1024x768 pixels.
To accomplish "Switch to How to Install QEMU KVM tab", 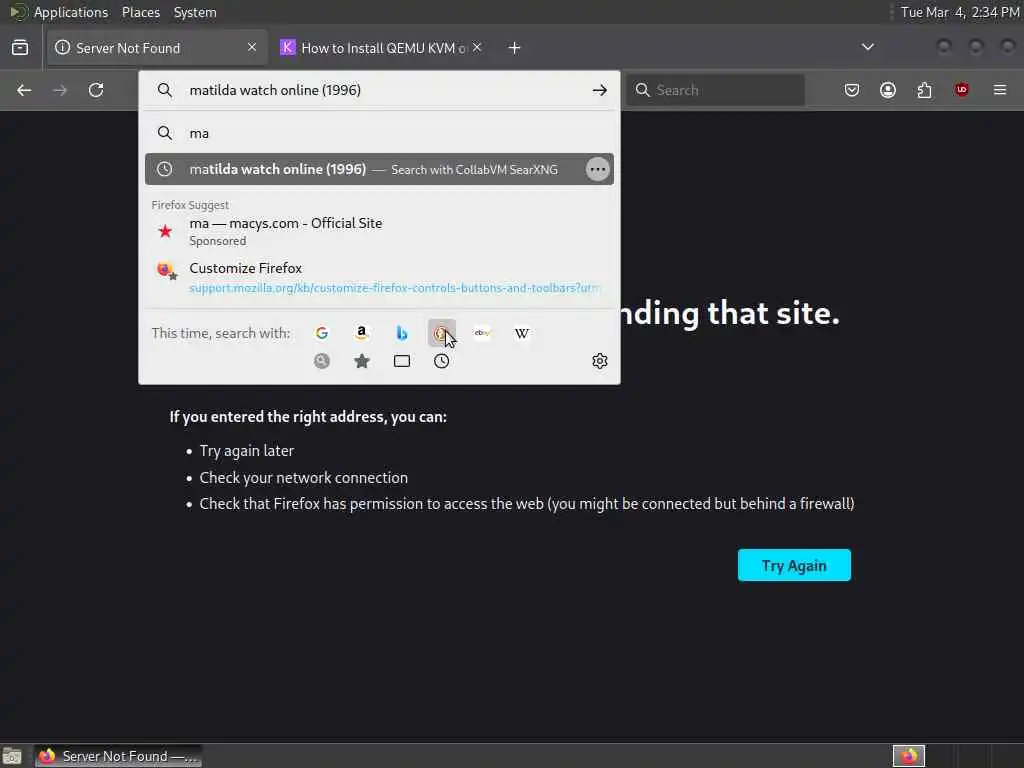I will click(381, 48).
